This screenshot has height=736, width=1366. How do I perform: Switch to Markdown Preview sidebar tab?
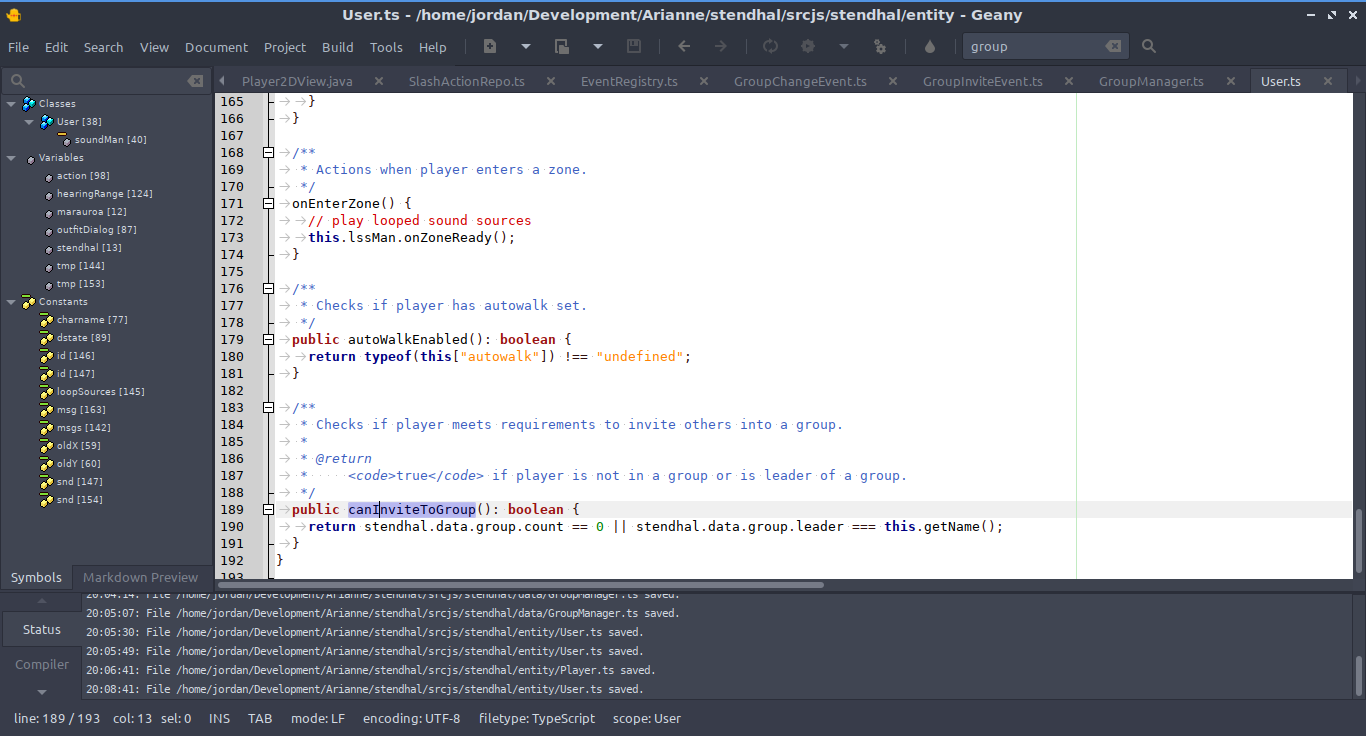141,577
